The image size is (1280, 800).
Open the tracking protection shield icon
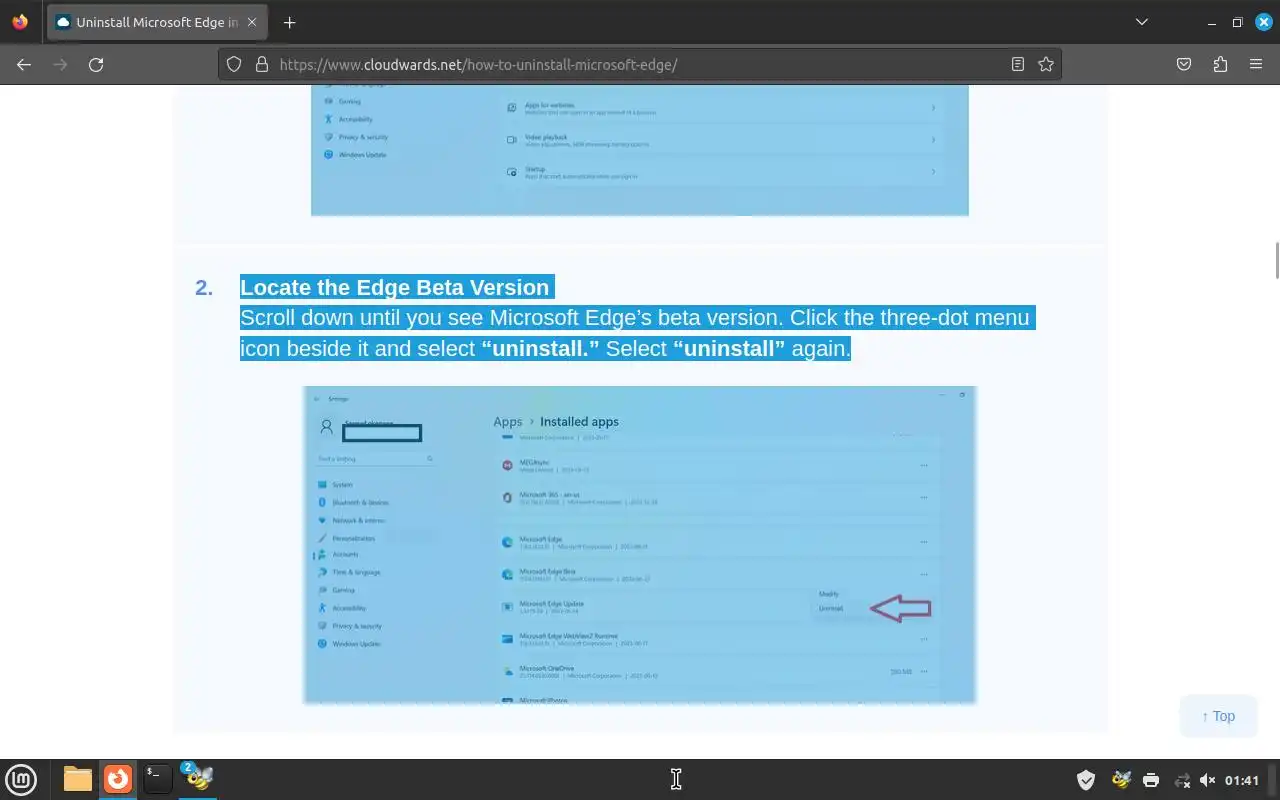coord(234,64)
